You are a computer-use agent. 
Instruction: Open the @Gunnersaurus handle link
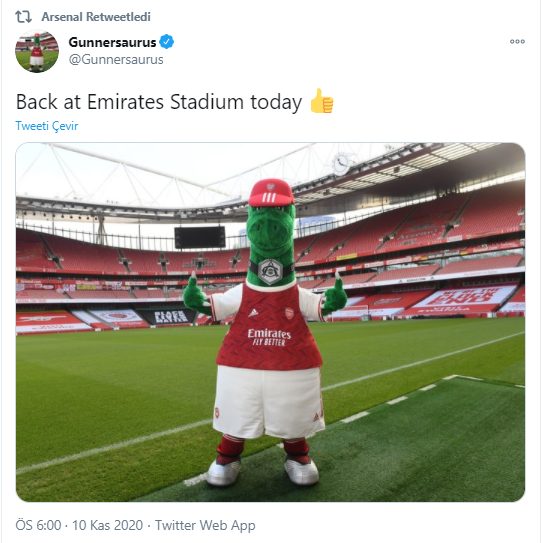click(116, 60)
